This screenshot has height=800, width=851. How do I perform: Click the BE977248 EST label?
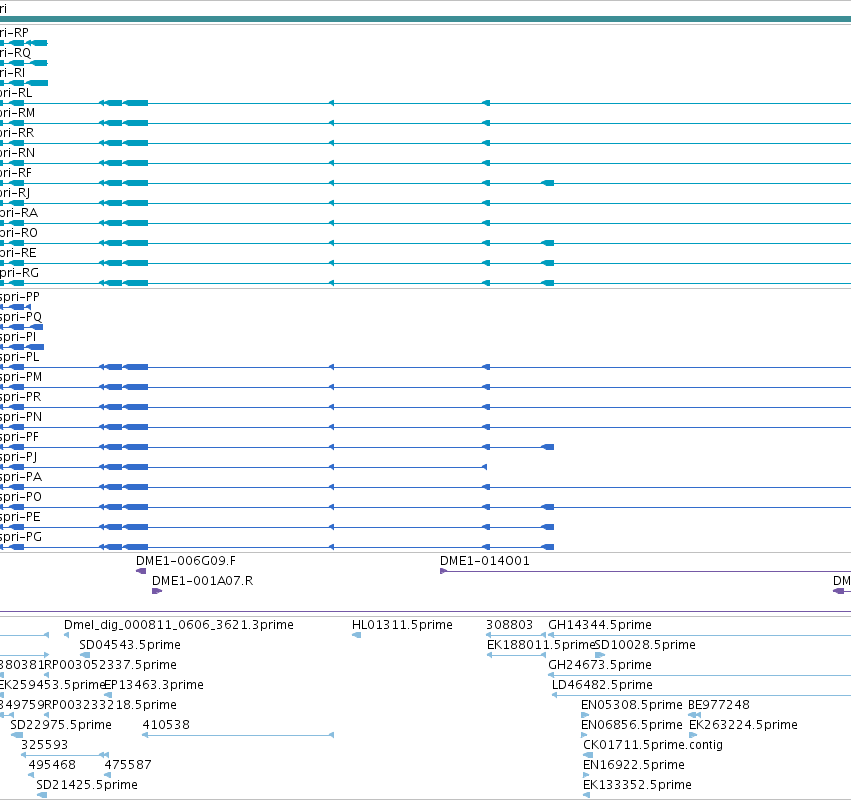719,705
